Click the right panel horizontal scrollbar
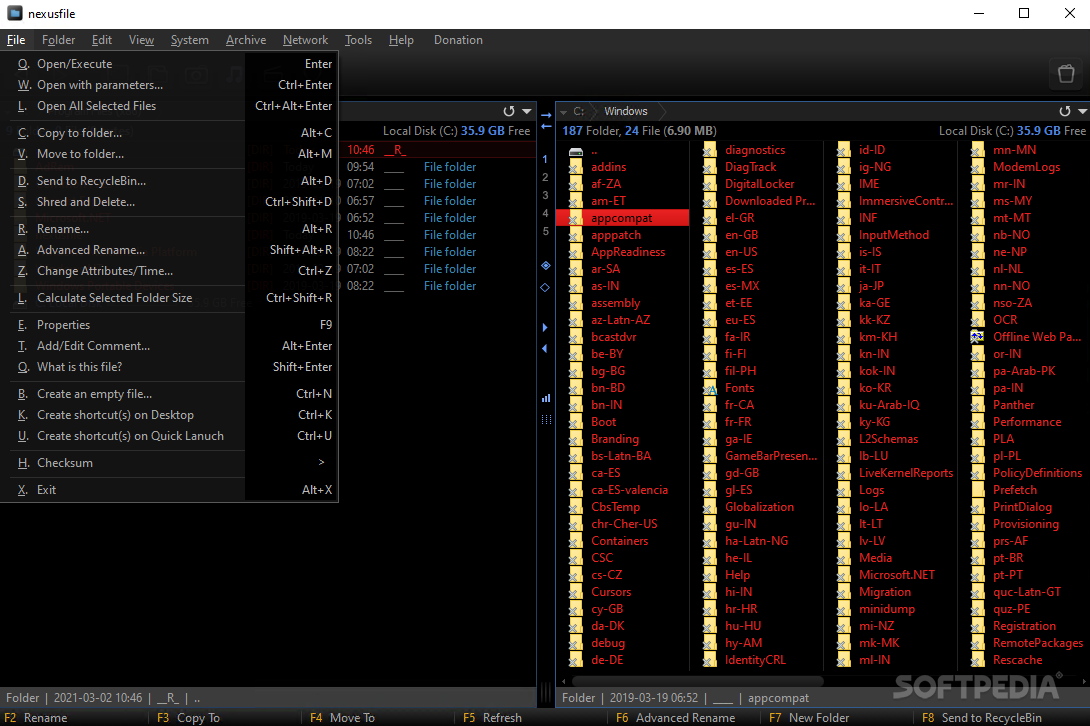 698,681
